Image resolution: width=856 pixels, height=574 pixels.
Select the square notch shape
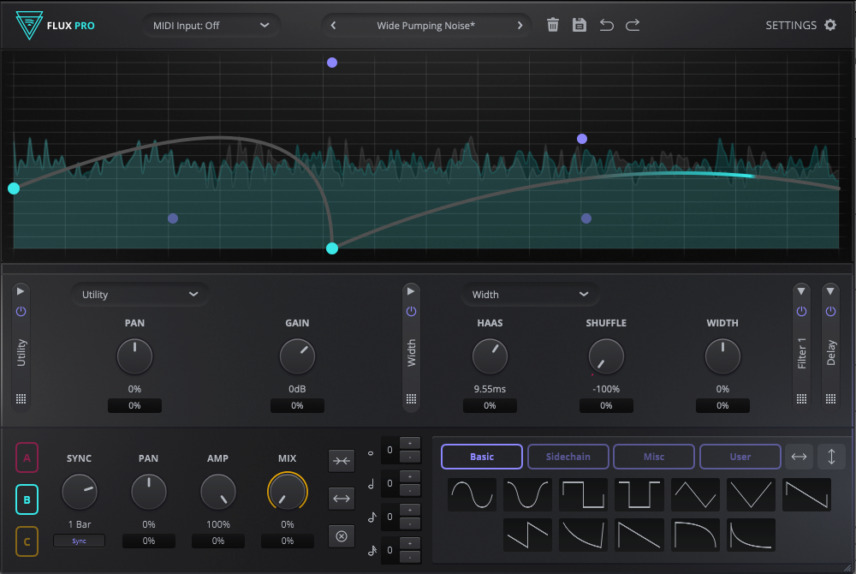639,495
